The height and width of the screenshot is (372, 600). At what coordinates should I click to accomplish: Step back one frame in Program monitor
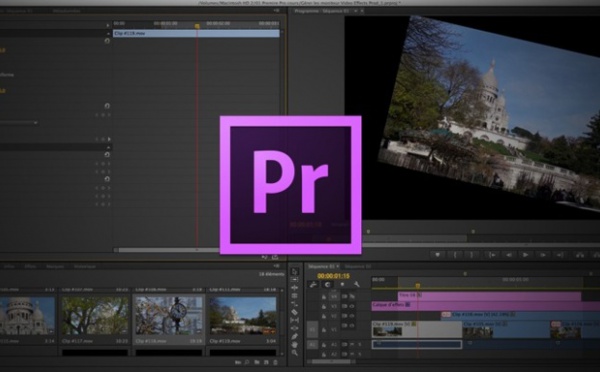pyautogui.click(x=509, y=255)
